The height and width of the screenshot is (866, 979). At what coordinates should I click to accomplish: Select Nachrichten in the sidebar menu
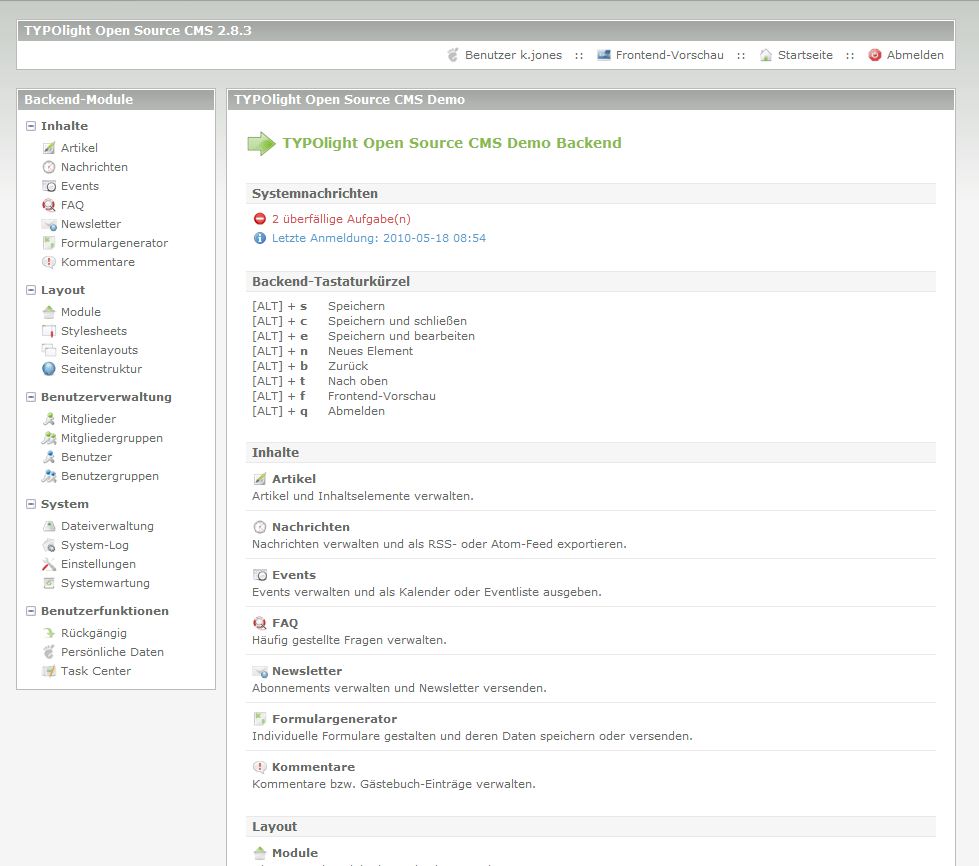pos(94,167)
